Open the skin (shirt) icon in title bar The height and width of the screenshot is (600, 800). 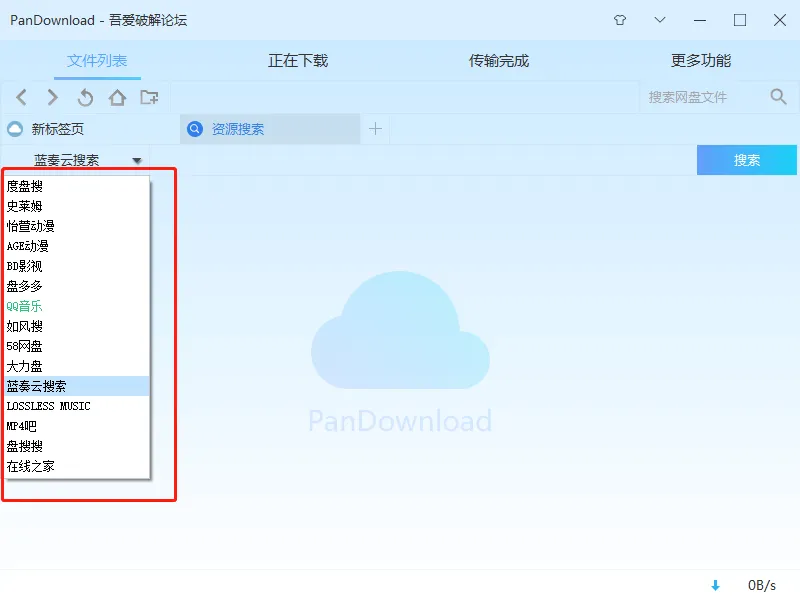(x=620, y=20)
